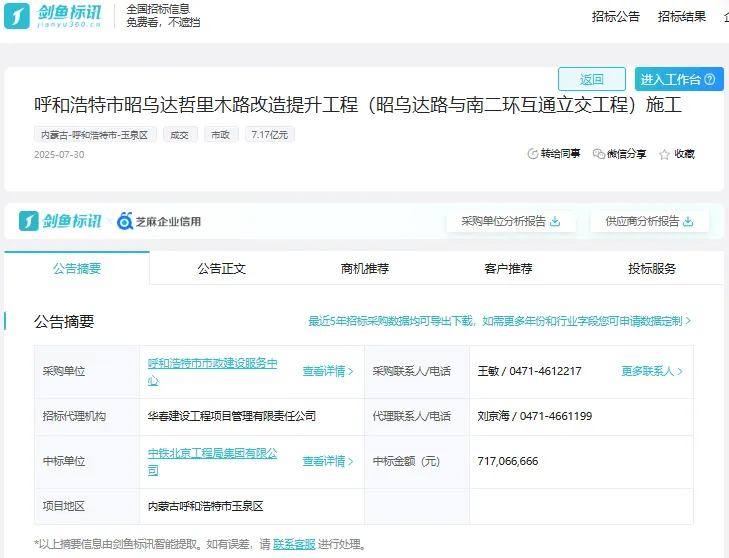Click the 转给同事 share icon

(532, 154)
